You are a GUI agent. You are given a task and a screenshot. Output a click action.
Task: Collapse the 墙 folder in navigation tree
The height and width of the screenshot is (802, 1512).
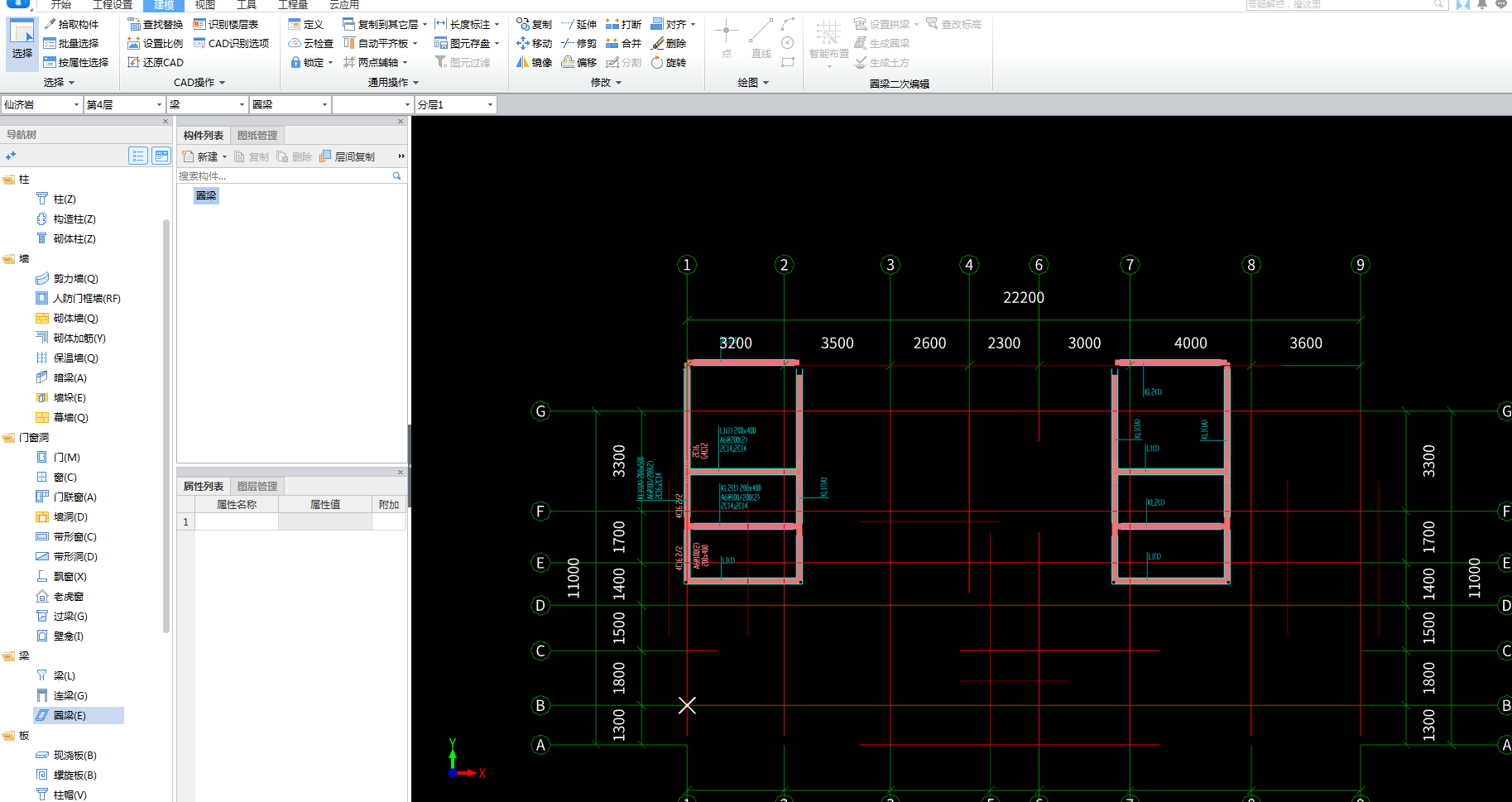(8, 259)
